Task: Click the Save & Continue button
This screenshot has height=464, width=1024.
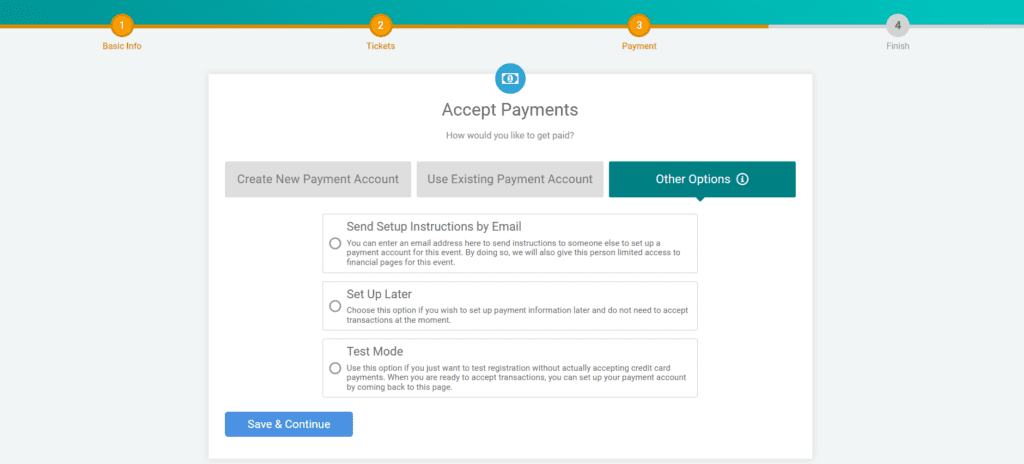Action: (289, 424)
